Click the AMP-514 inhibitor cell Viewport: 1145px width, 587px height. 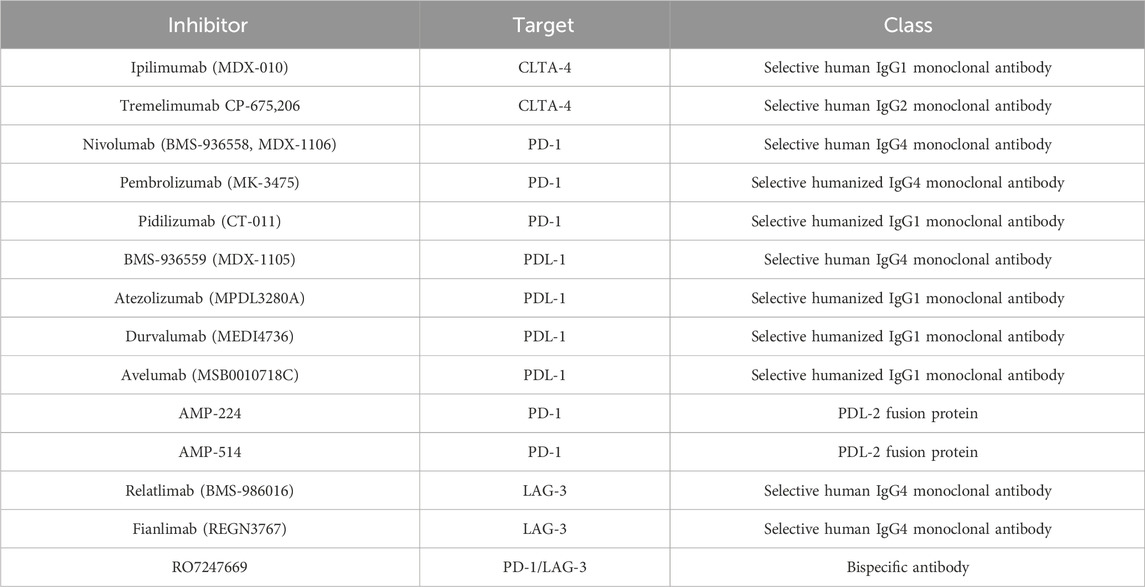click(209, 452)
